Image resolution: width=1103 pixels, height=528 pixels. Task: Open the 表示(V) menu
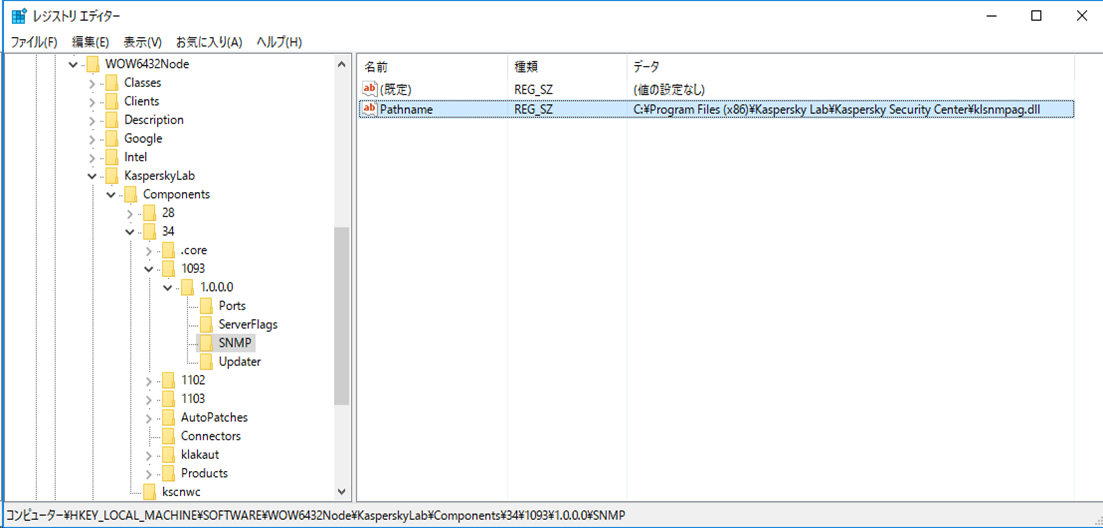(x=142, y=42)
